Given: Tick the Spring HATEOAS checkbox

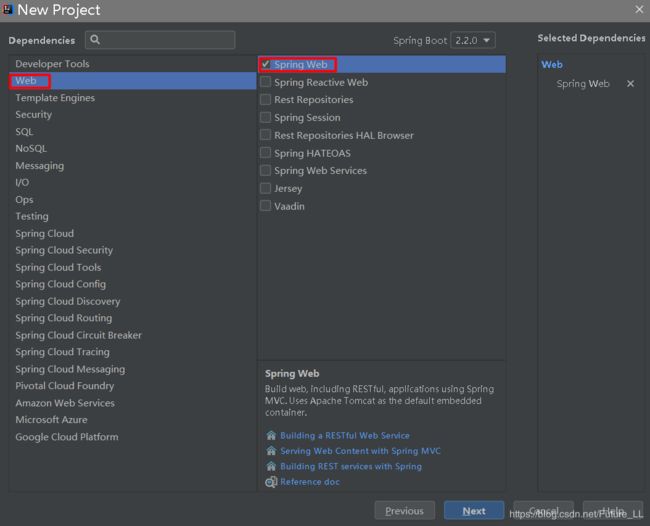Looking at the screenshot, I should tap(265, 153).
